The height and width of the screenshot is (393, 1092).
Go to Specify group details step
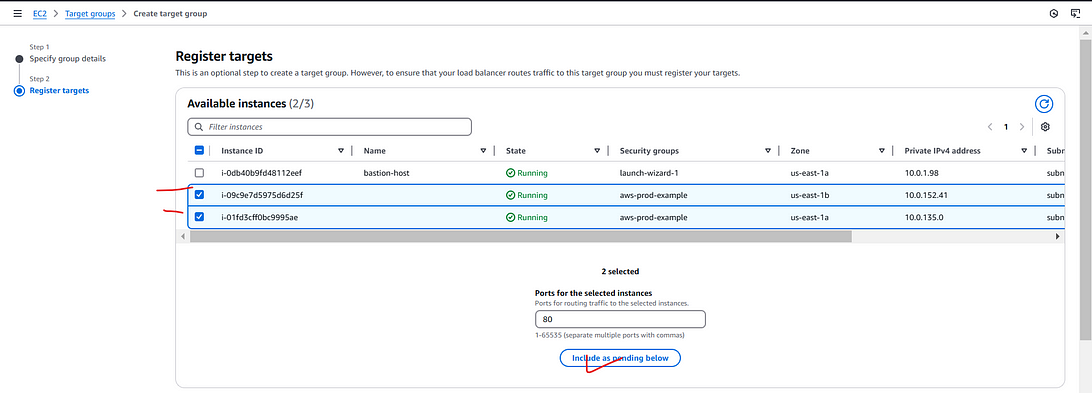(68, 59)
